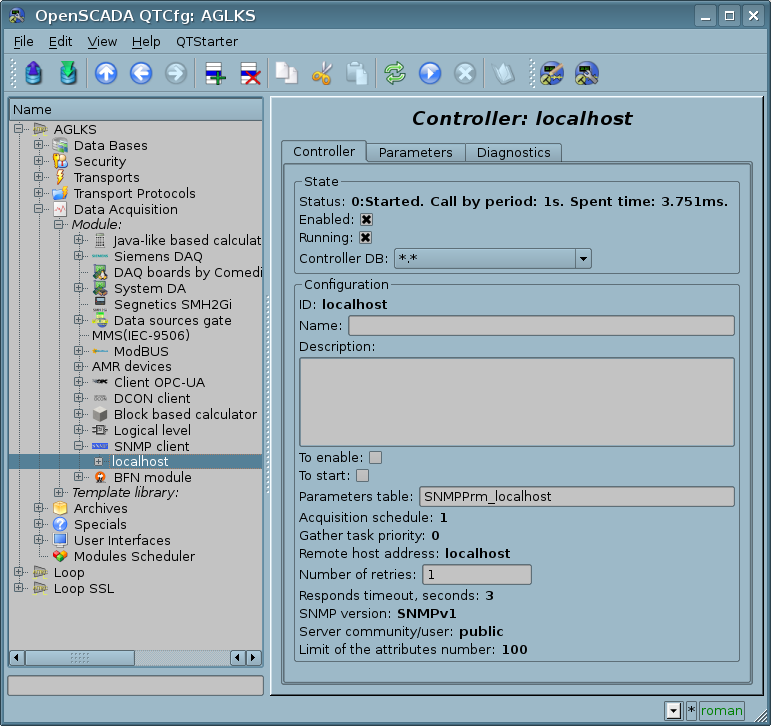
Task: Refresh the page with green arrows icon
Action: coord(395,74)
